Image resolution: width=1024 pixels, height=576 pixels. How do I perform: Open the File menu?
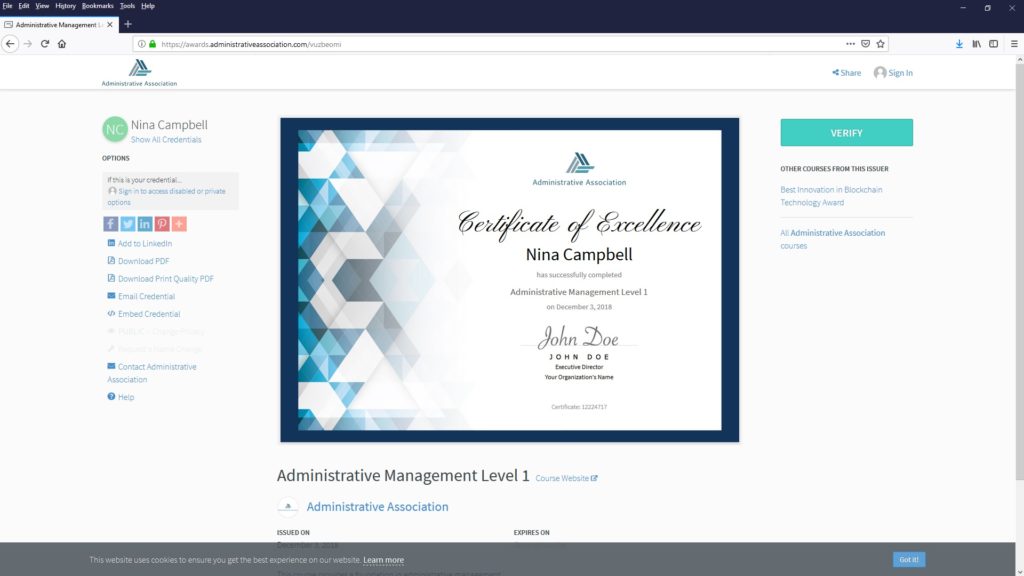[x=7, y=6]
